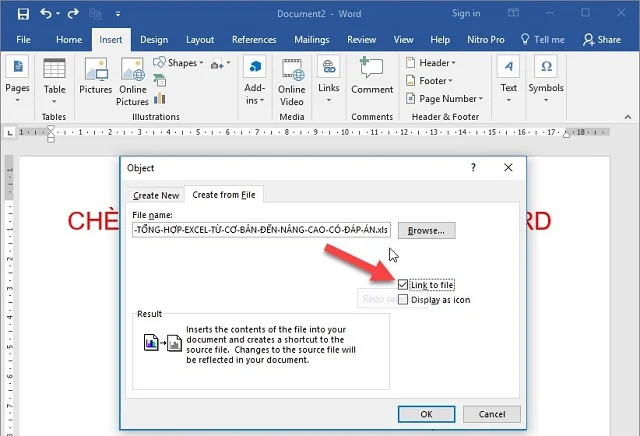Open the Shapes dropdown
This screenshot has height=436, width=640.
tap(178, 62)
